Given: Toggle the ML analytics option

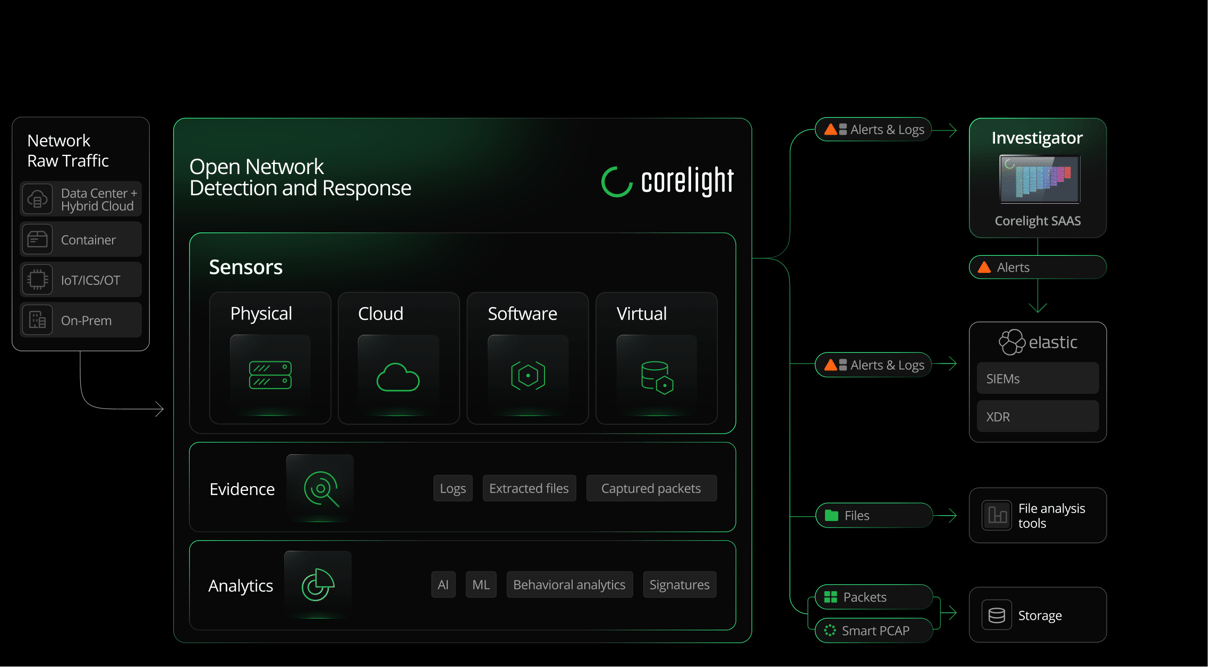Looking at the screenshot, I should coord(480,584).
